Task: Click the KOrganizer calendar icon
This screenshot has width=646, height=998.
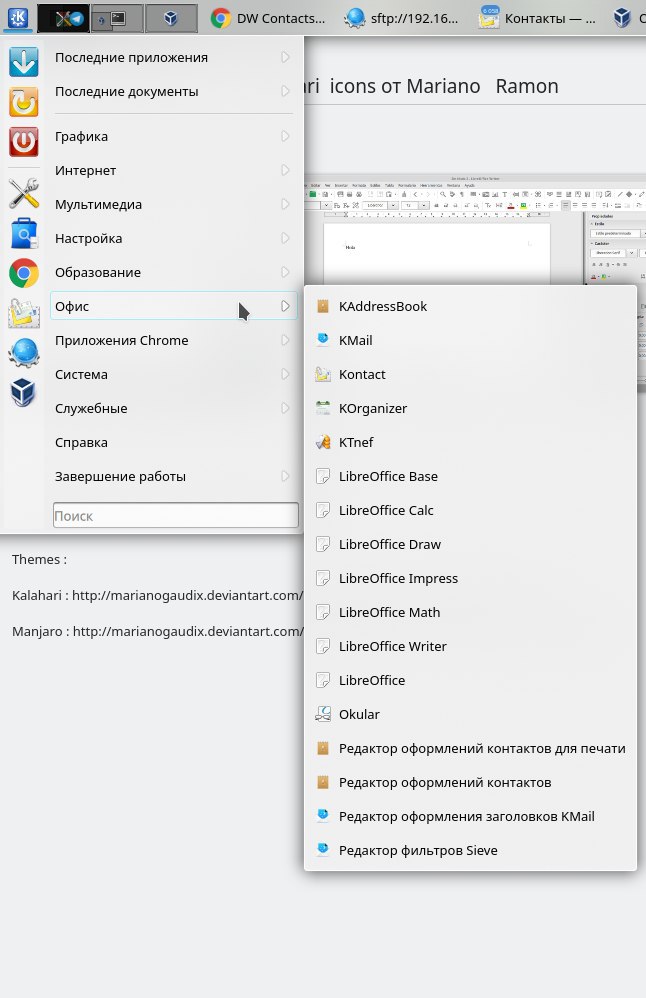Action: pos(323,408)
